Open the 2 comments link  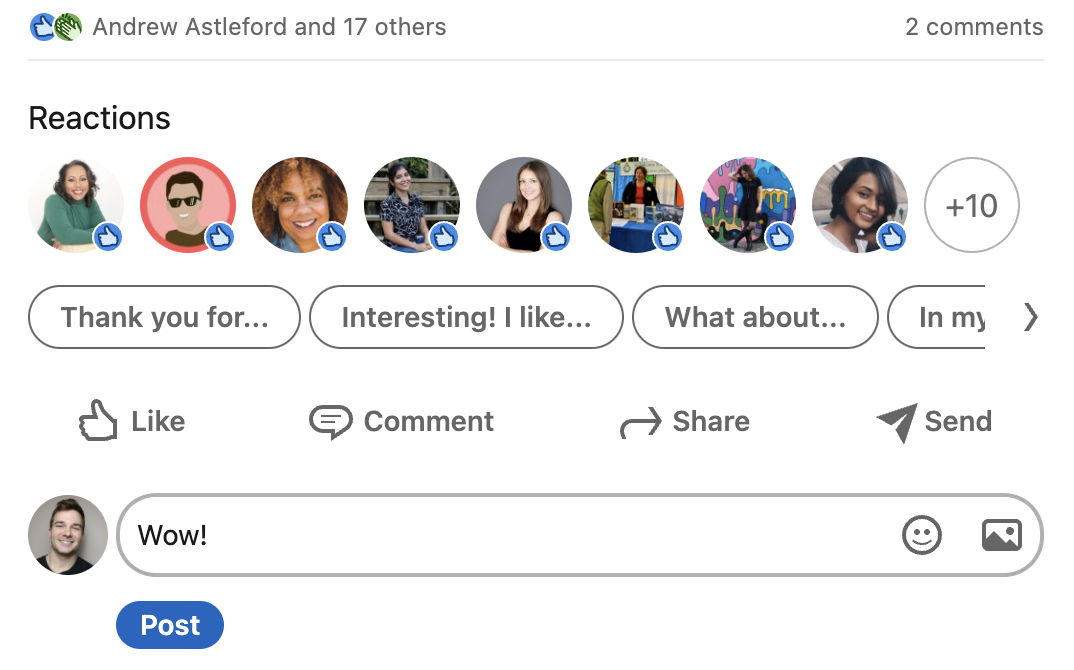click(x=973, y=27)
